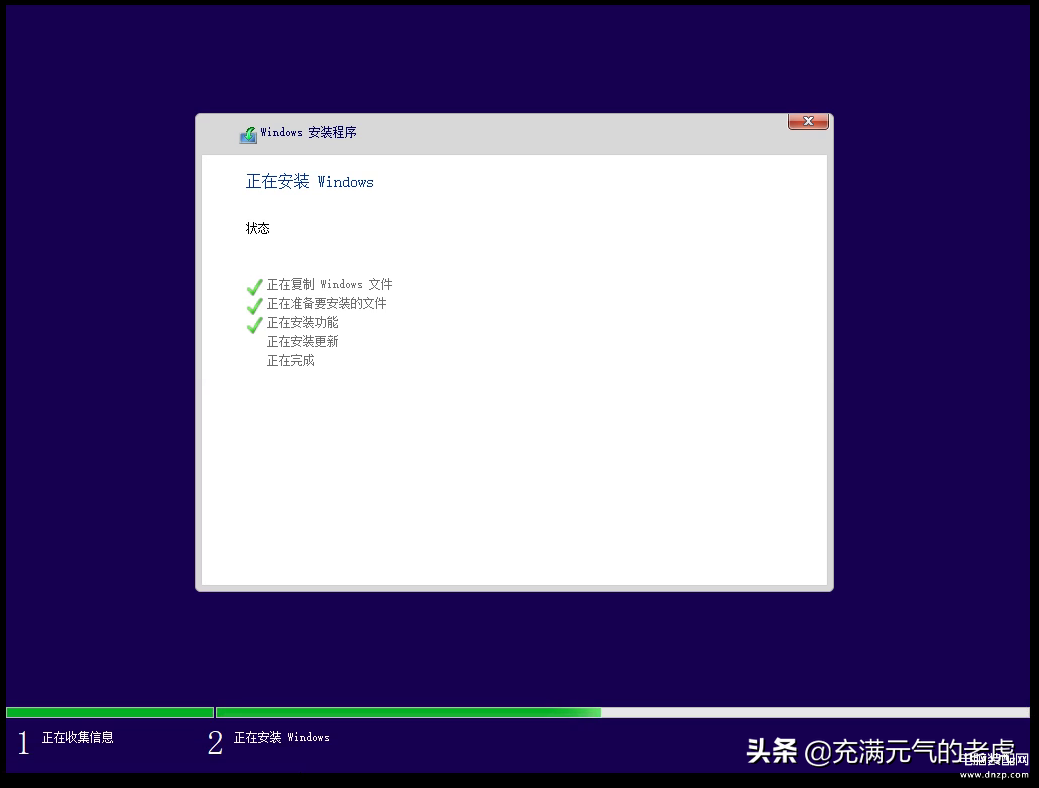Click the 状态 label
1039x788 pixels.
tap(257, 229)
